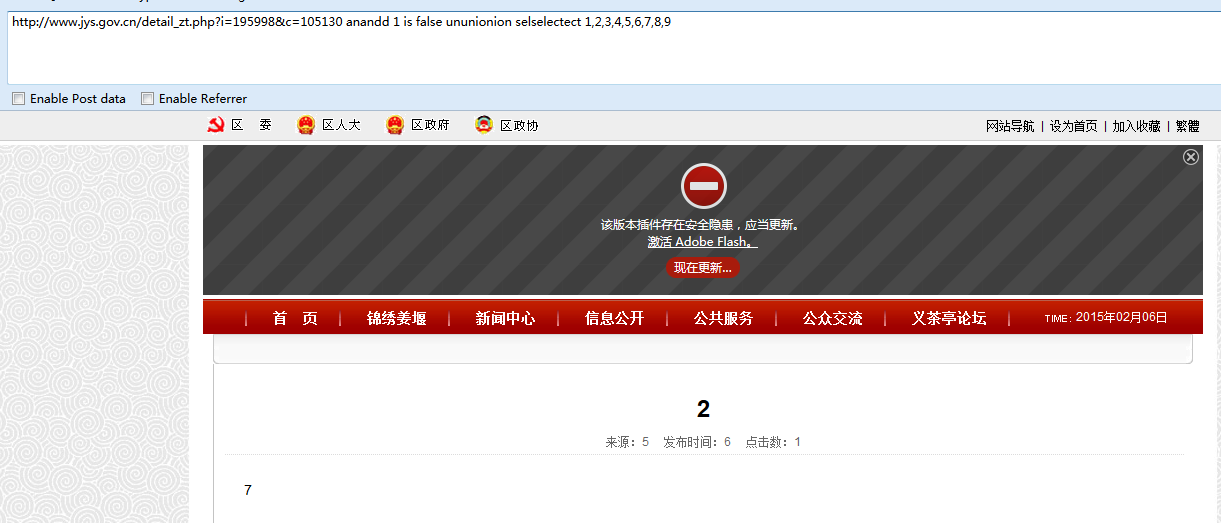
Task: Open the 区人大 link
Action: 341,125
